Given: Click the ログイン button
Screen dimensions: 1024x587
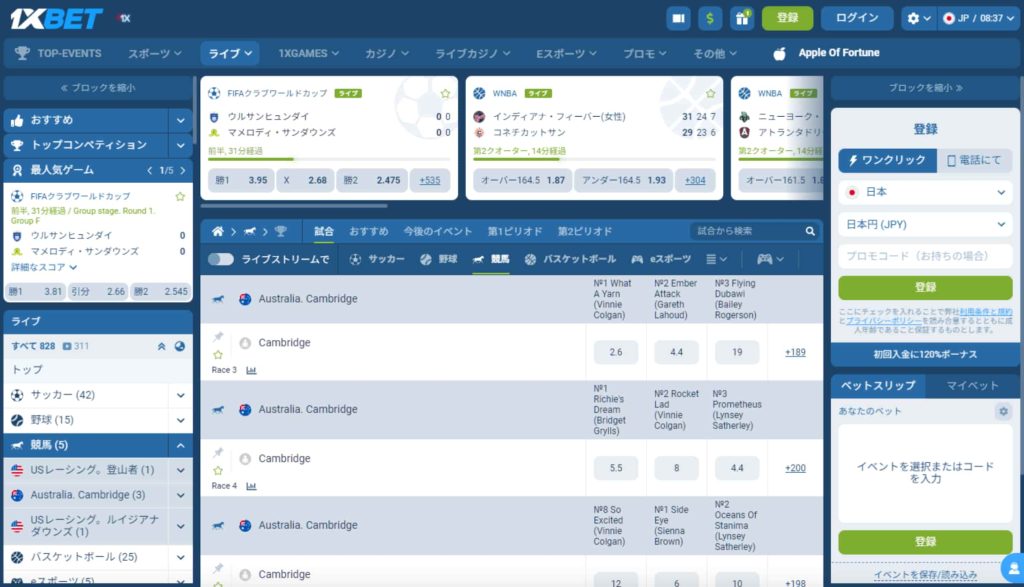Looking at the screenshot, I should pyautogui.click(x=857, y=18).
